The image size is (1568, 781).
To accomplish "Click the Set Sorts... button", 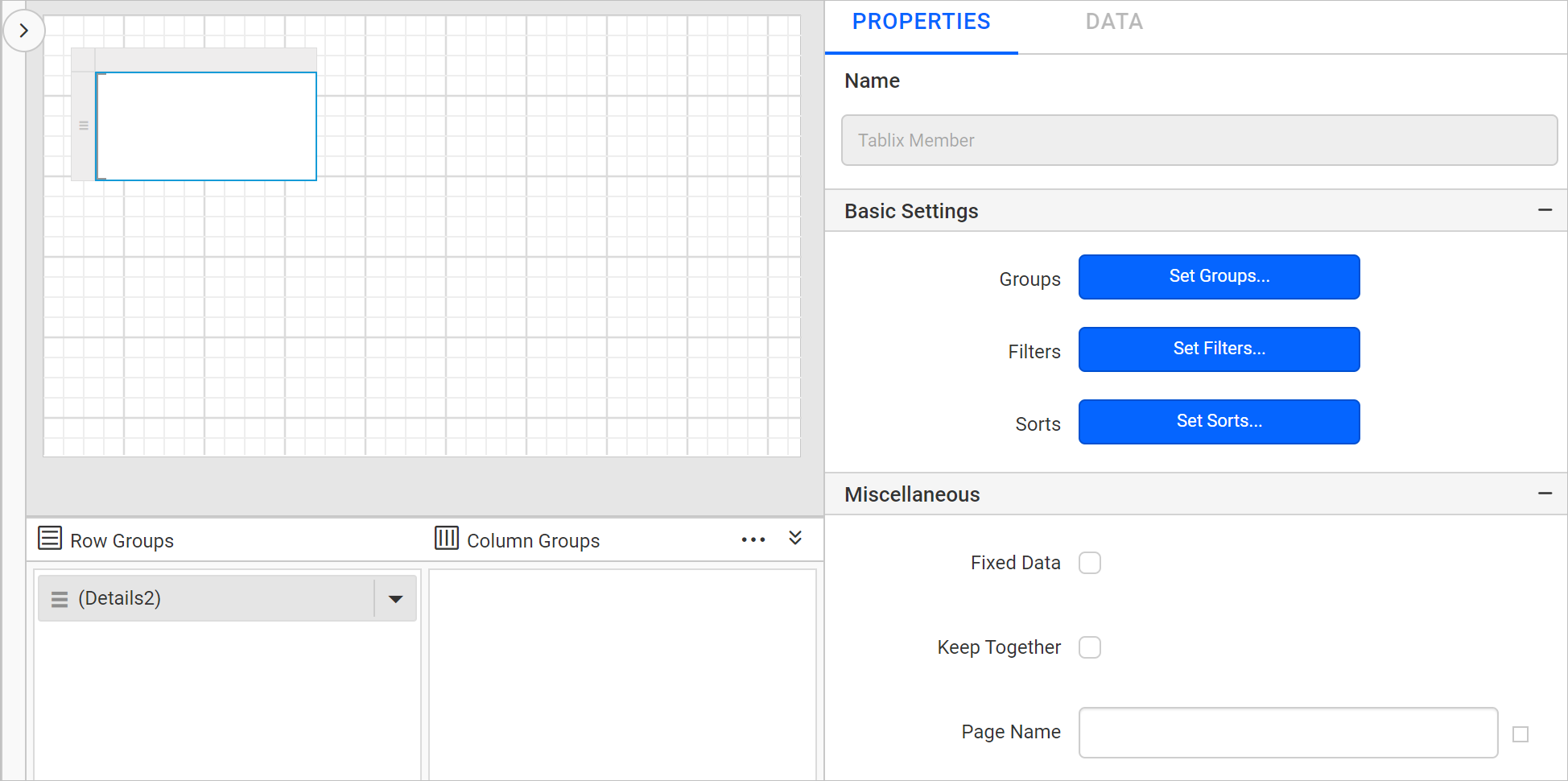I will (1219, 422).
